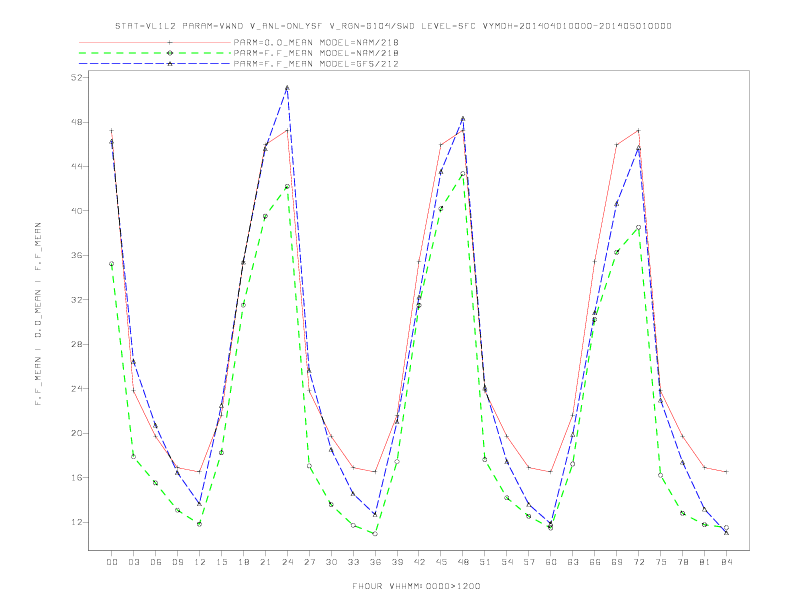Viewport: 792px width, 612px height.
Task: Click x-axis forecast hour label 45
Action: tap(441, 562)
